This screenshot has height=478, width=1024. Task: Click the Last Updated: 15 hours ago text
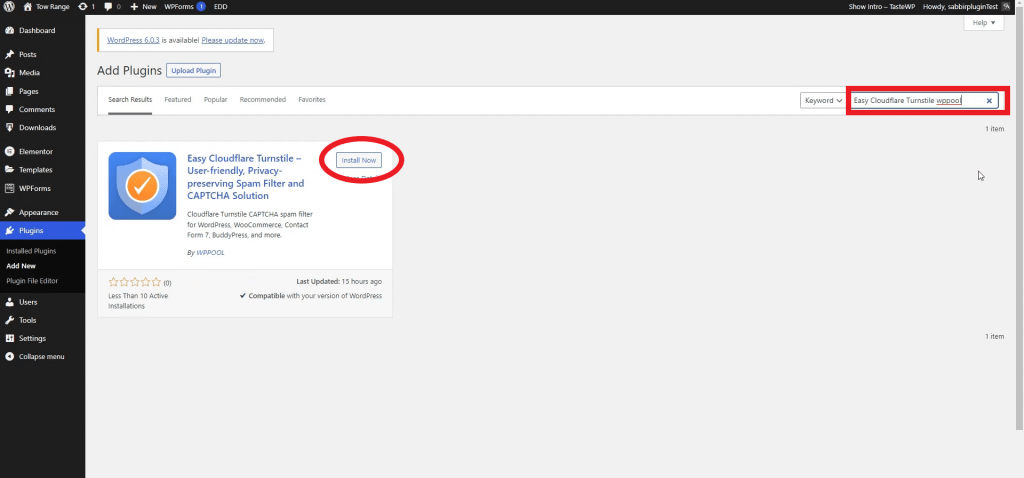[339, 282]
